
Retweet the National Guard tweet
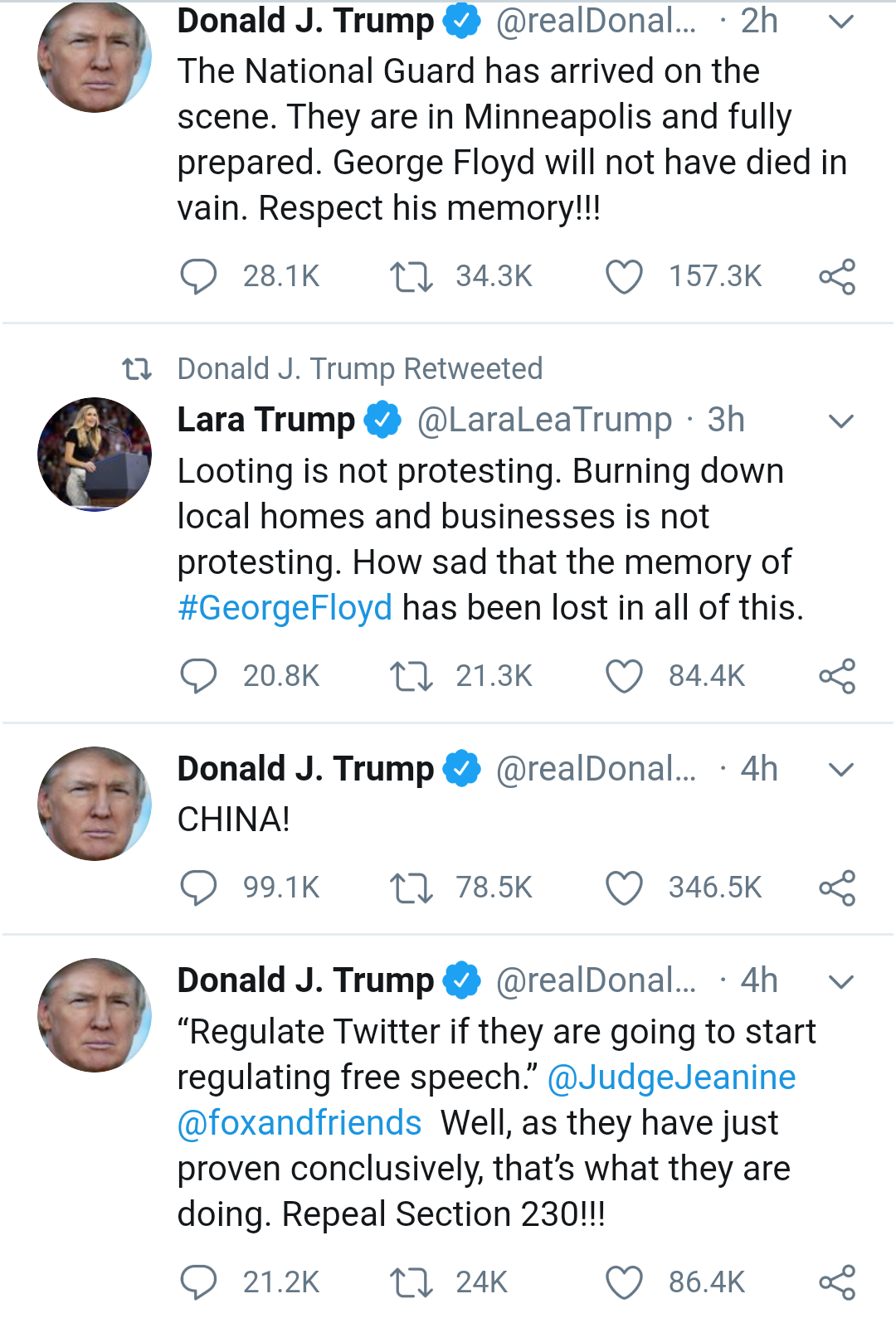pyautogui.click(x=411, y=276)
